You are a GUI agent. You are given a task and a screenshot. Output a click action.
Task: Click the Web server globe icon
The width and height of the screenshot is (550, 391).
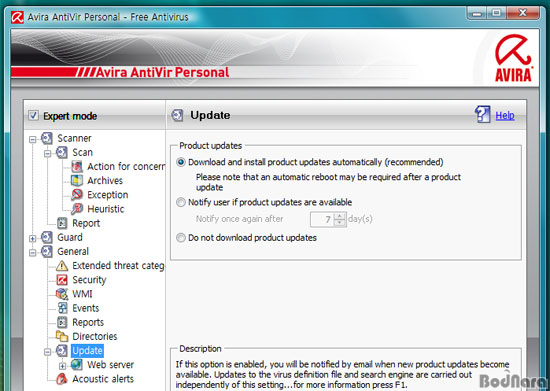[x=77, y=365]
